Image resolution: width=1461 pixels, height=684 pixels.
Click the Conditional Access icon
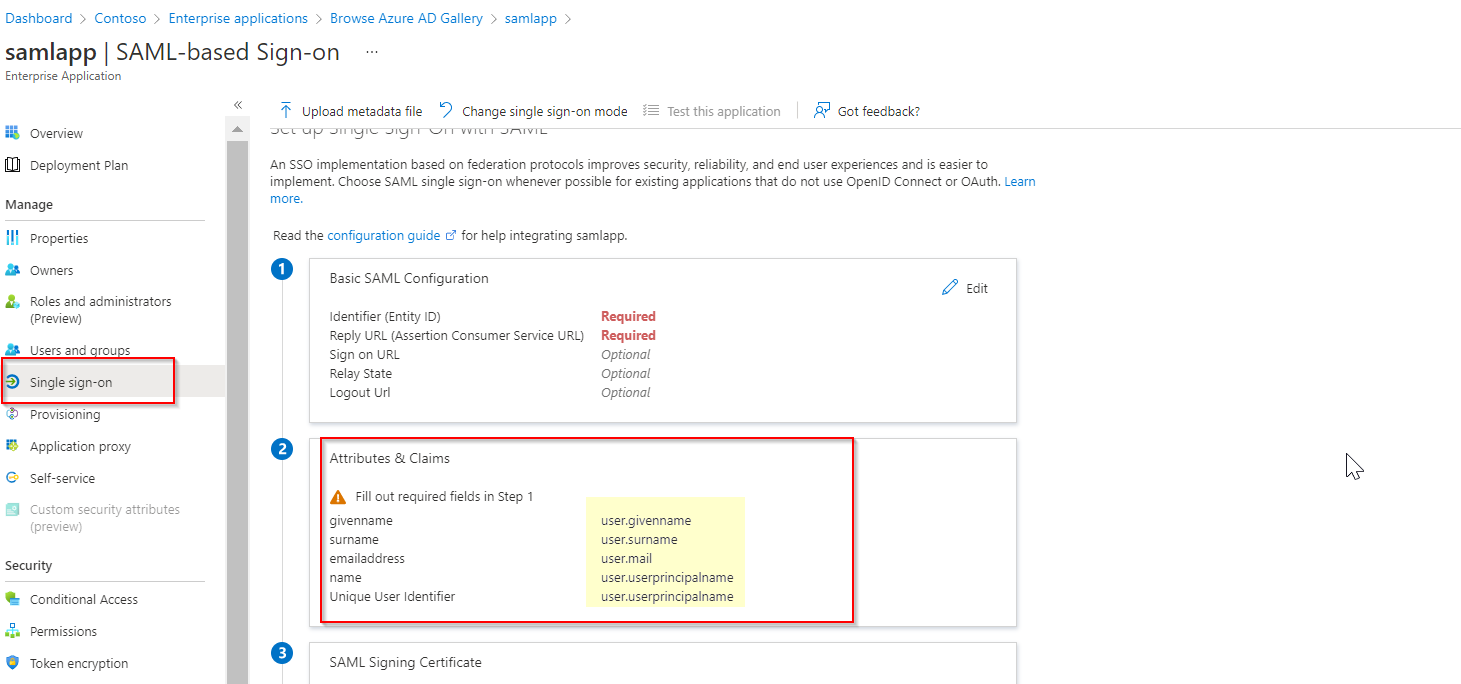click(12, 599)
